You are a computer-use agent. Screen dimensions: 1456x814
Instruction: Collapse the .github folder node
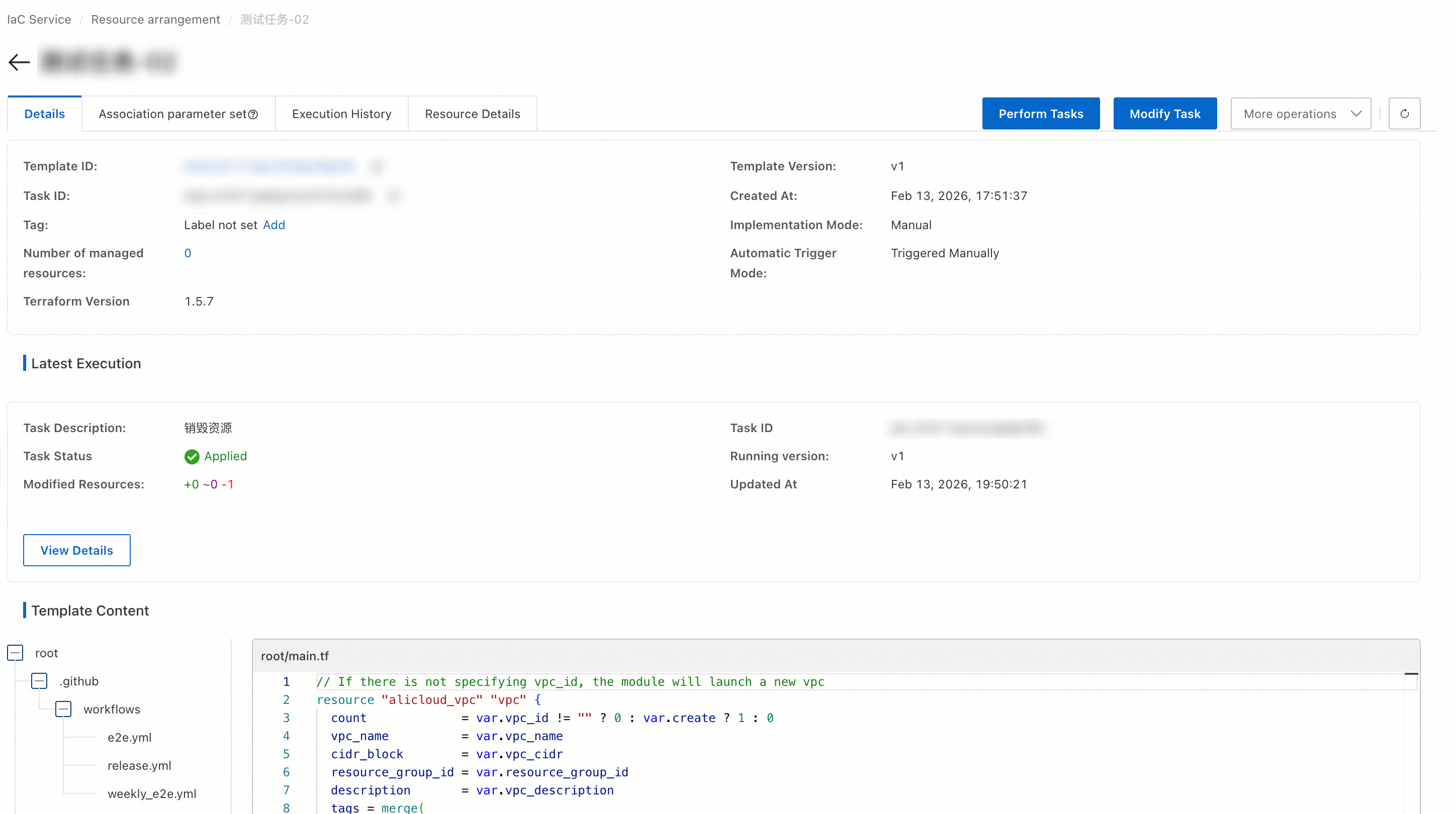pos(39,681)
